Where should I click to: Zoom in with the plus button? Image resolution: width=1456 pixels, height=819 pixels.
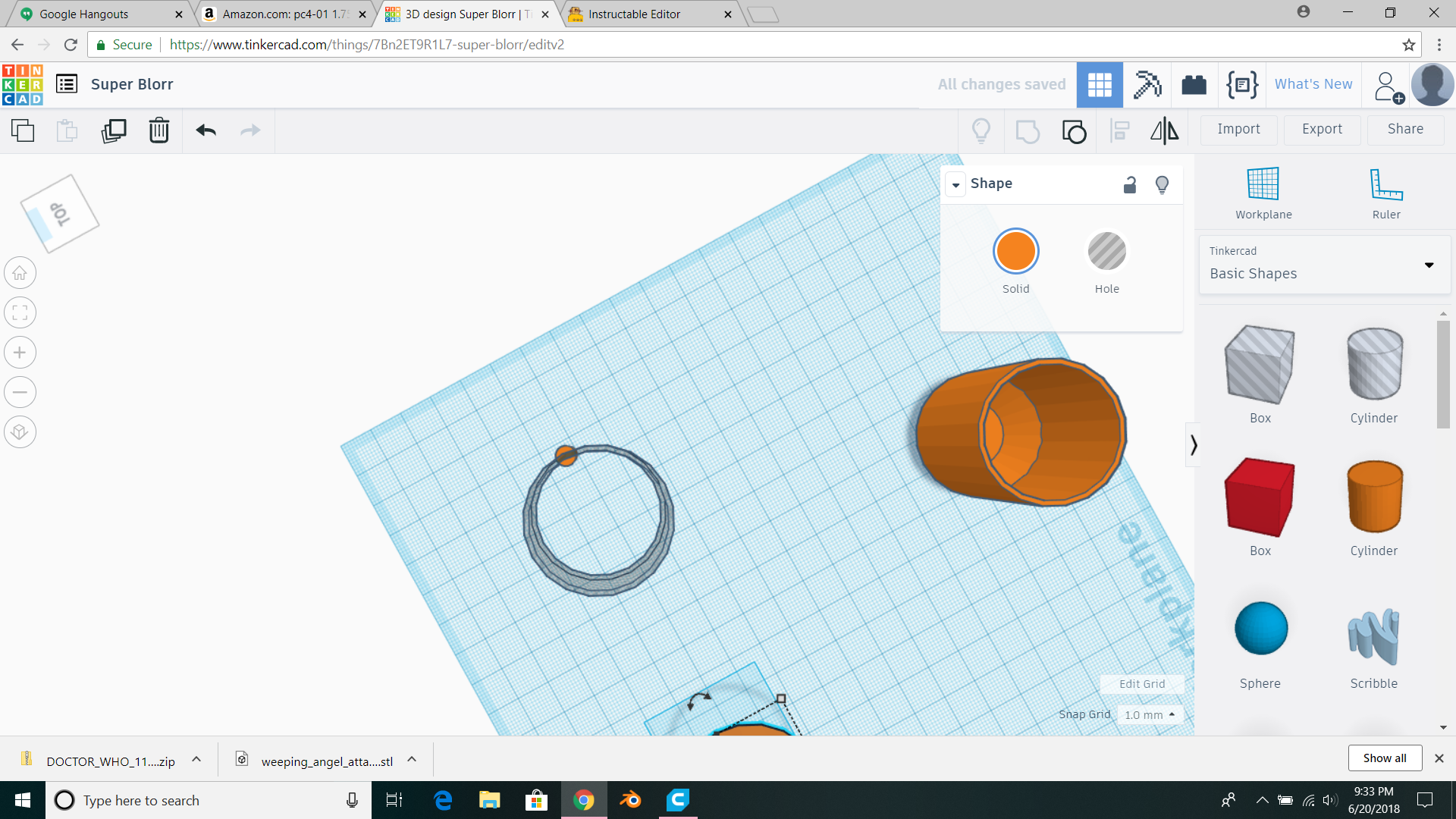click(x=20, y=353)
